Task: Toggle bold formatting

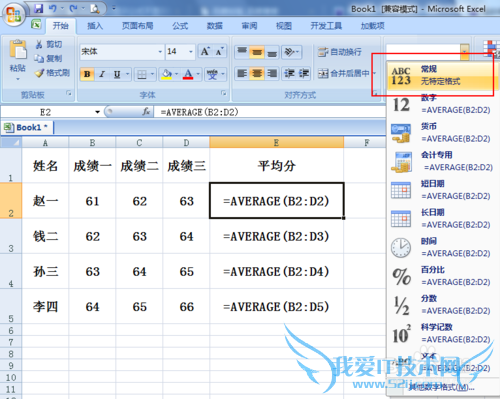Action: 87,74
